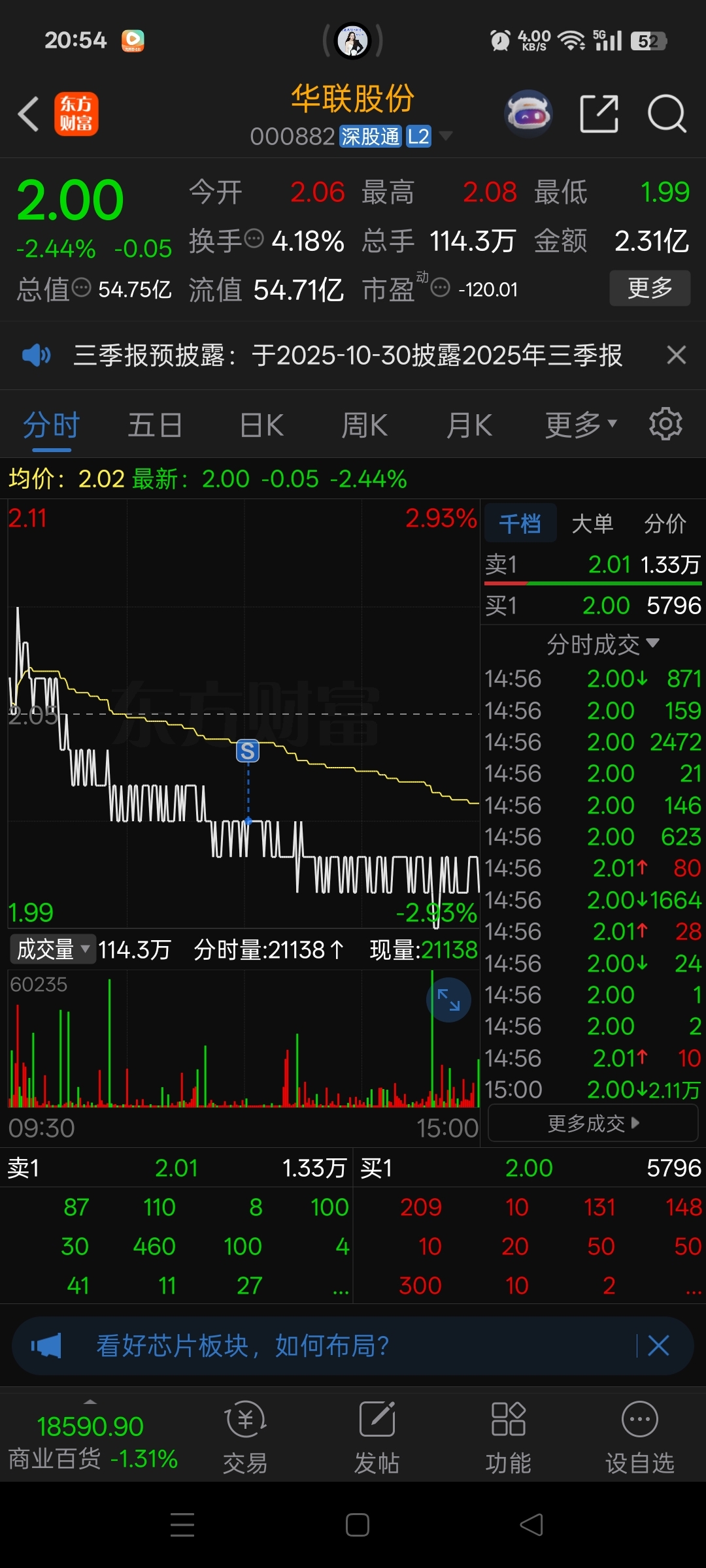Tap the L2 level badge
The image size is (706, 1568).
[x=418, y=137]
